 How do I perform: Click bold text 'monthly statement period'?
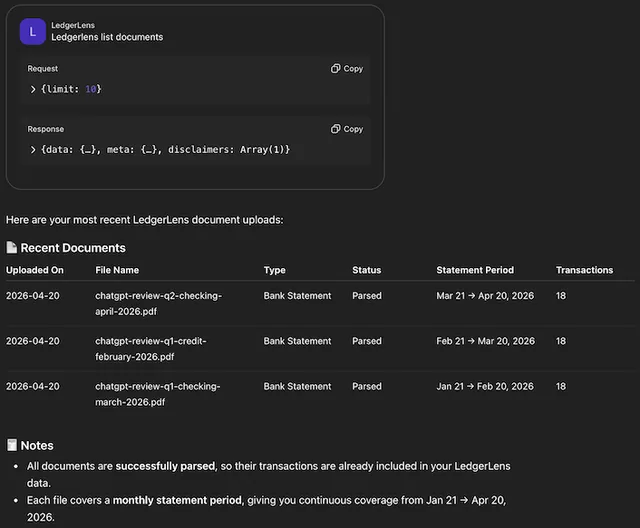(177, 500)
